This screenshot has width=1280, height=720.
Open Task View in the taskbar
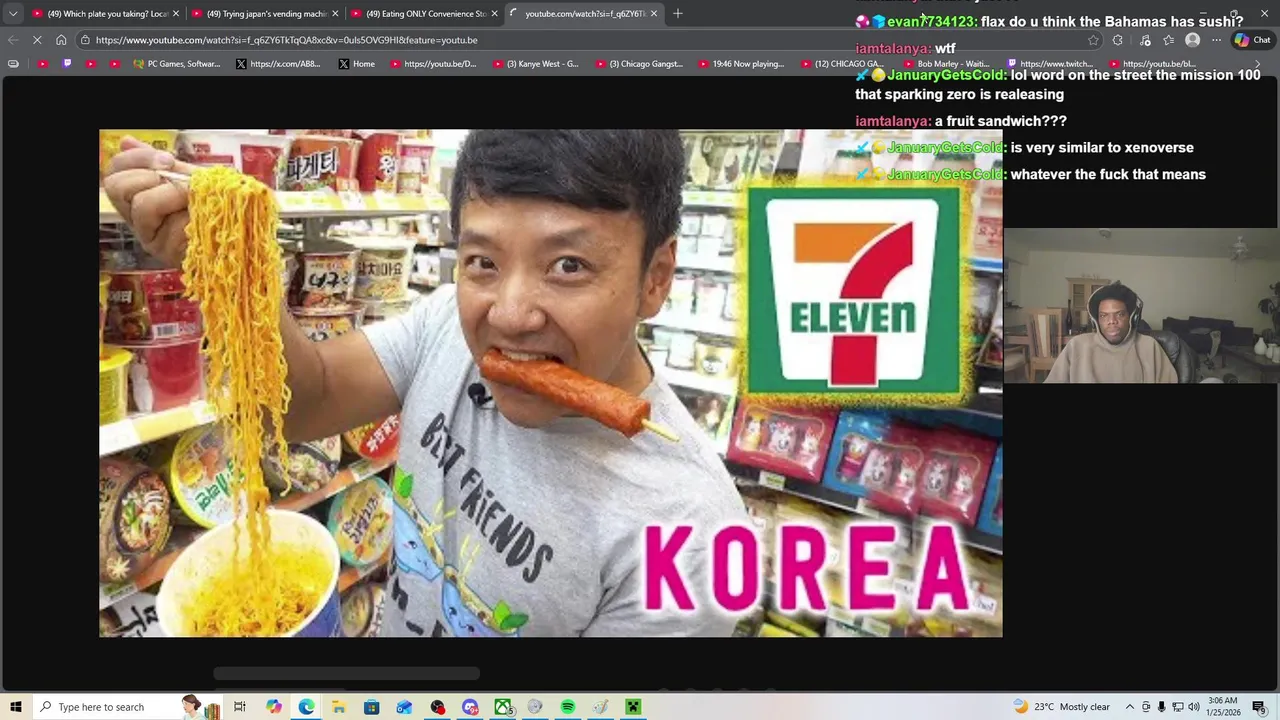click(240, 707)
